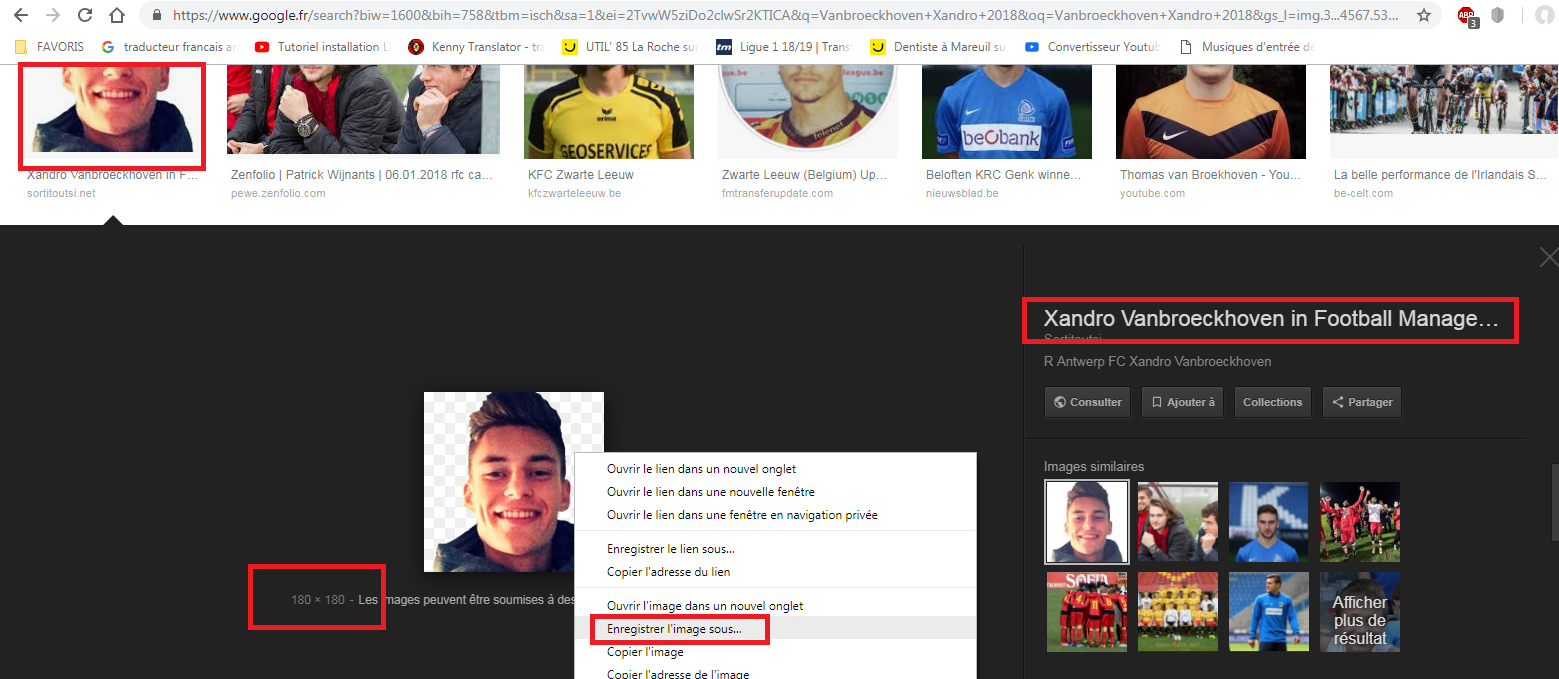Viewport: 1559px width, 679px height.
Task: Click the kfczwarteleeuw.be source text
Action: coord(574,193)
